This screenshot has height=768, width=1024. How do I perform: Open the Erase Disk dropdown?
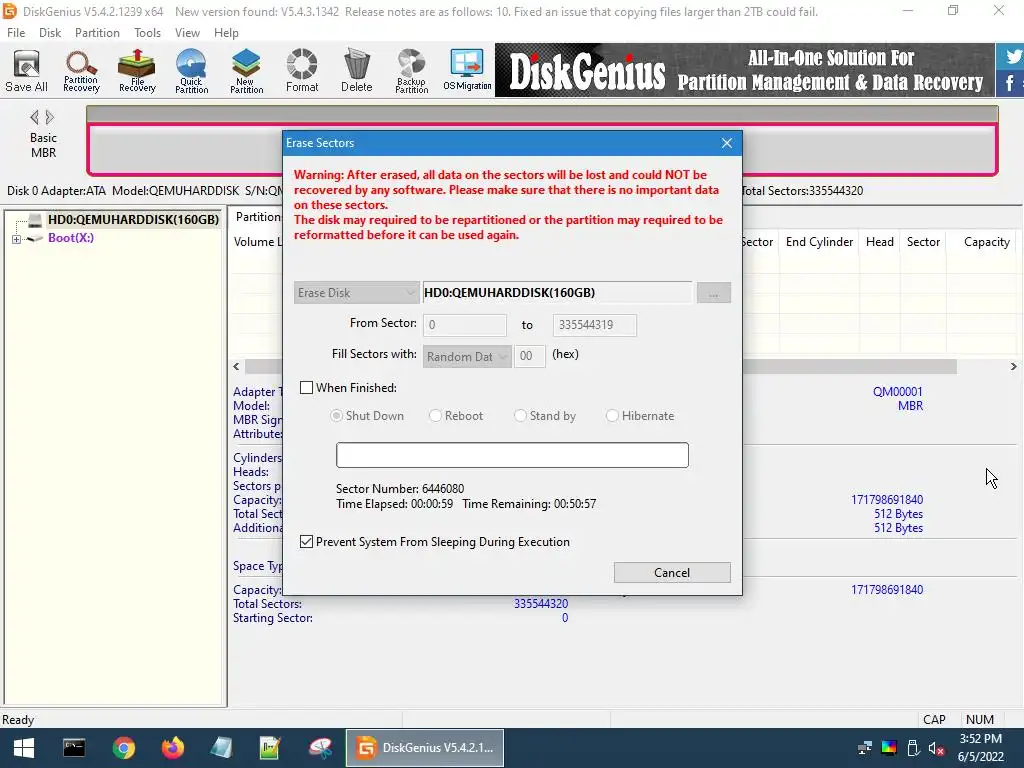[x=356, y=293]
